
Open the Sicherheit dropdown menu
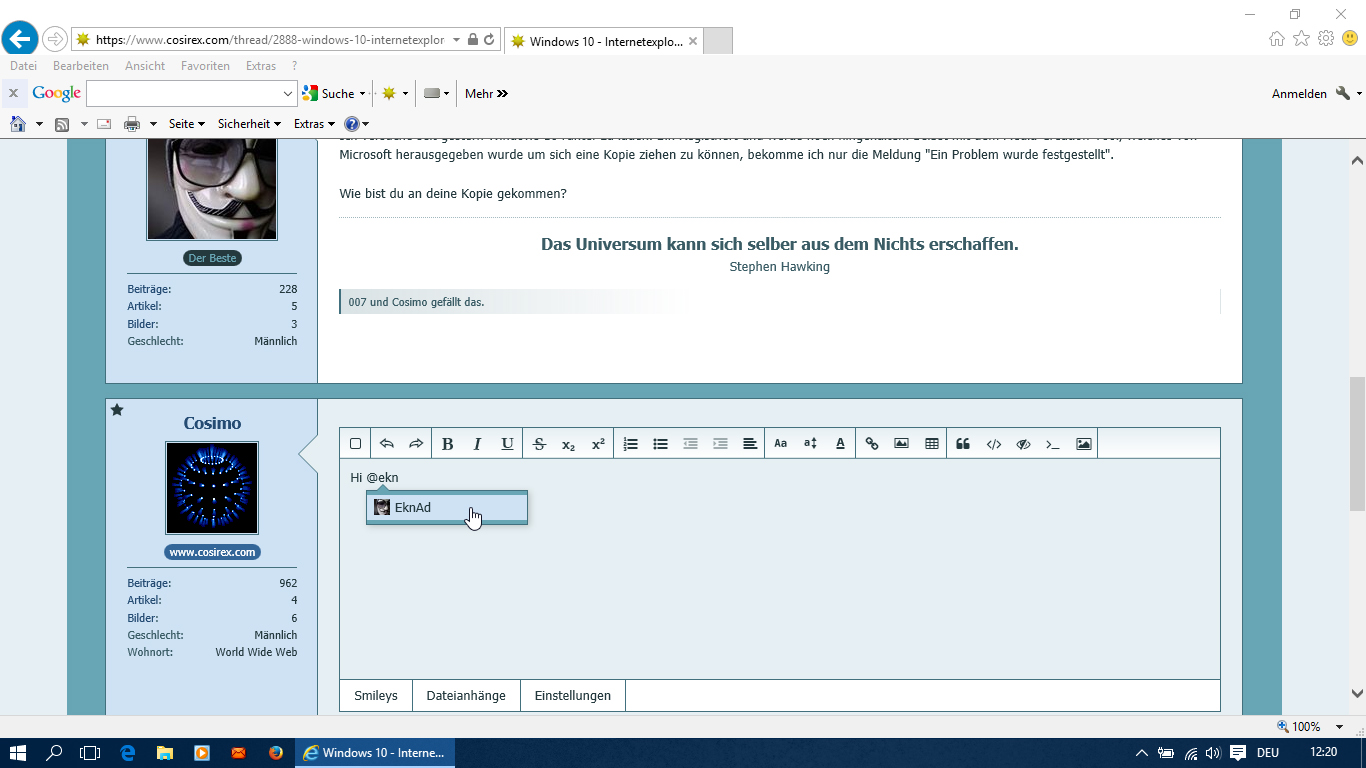250,124
